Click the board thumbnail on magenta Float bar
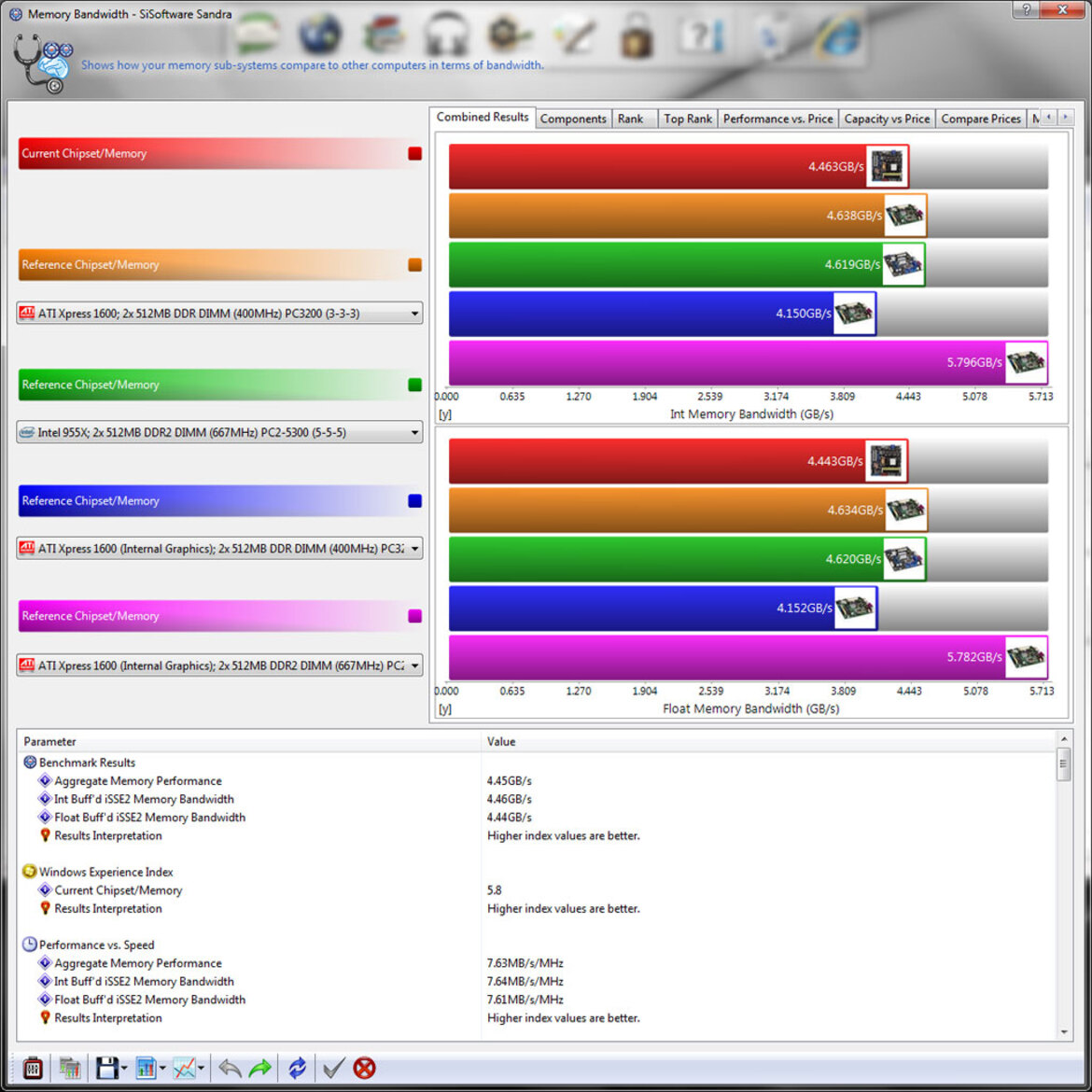The image size is (1092, 1092). (1026, 657)
